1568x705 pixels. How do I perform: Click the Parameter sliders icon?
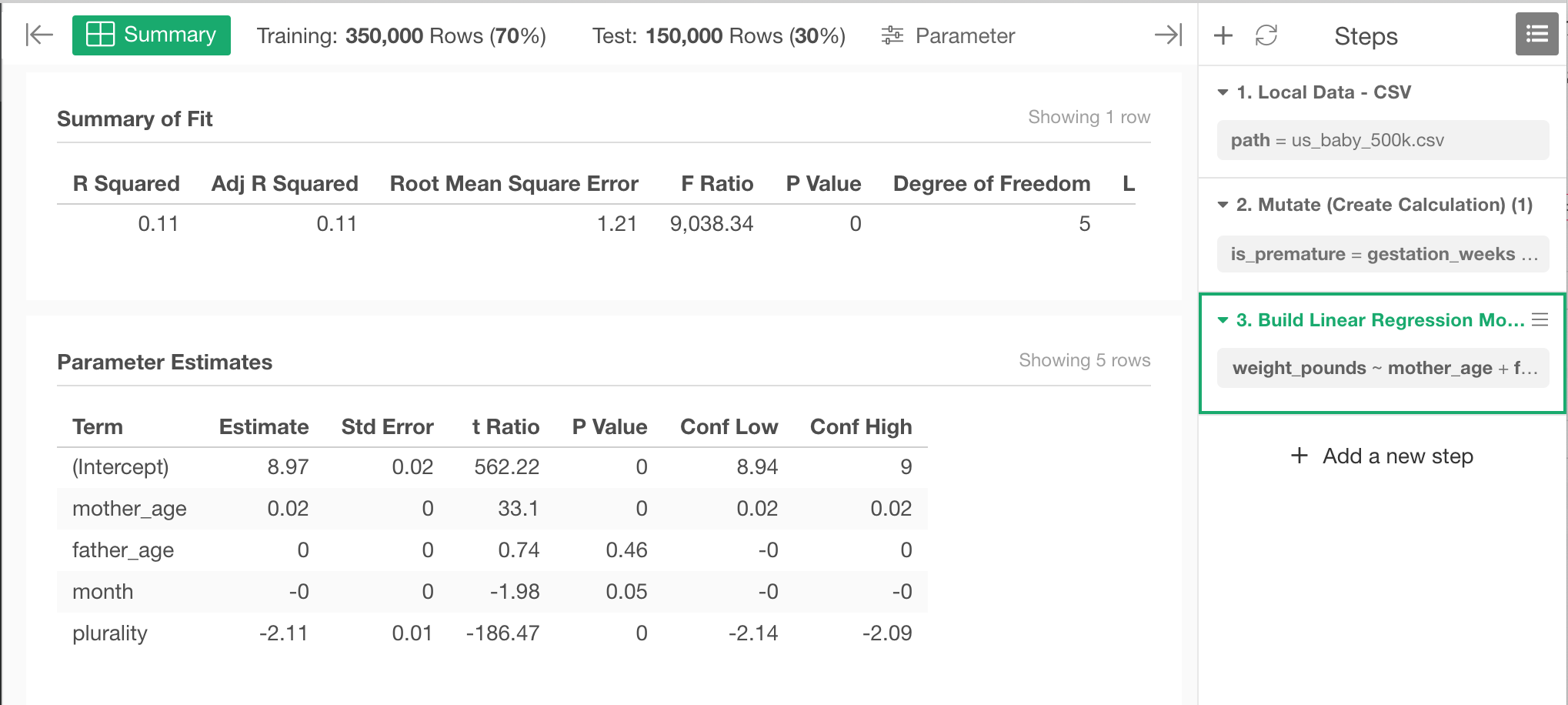[x=892, y=35]
